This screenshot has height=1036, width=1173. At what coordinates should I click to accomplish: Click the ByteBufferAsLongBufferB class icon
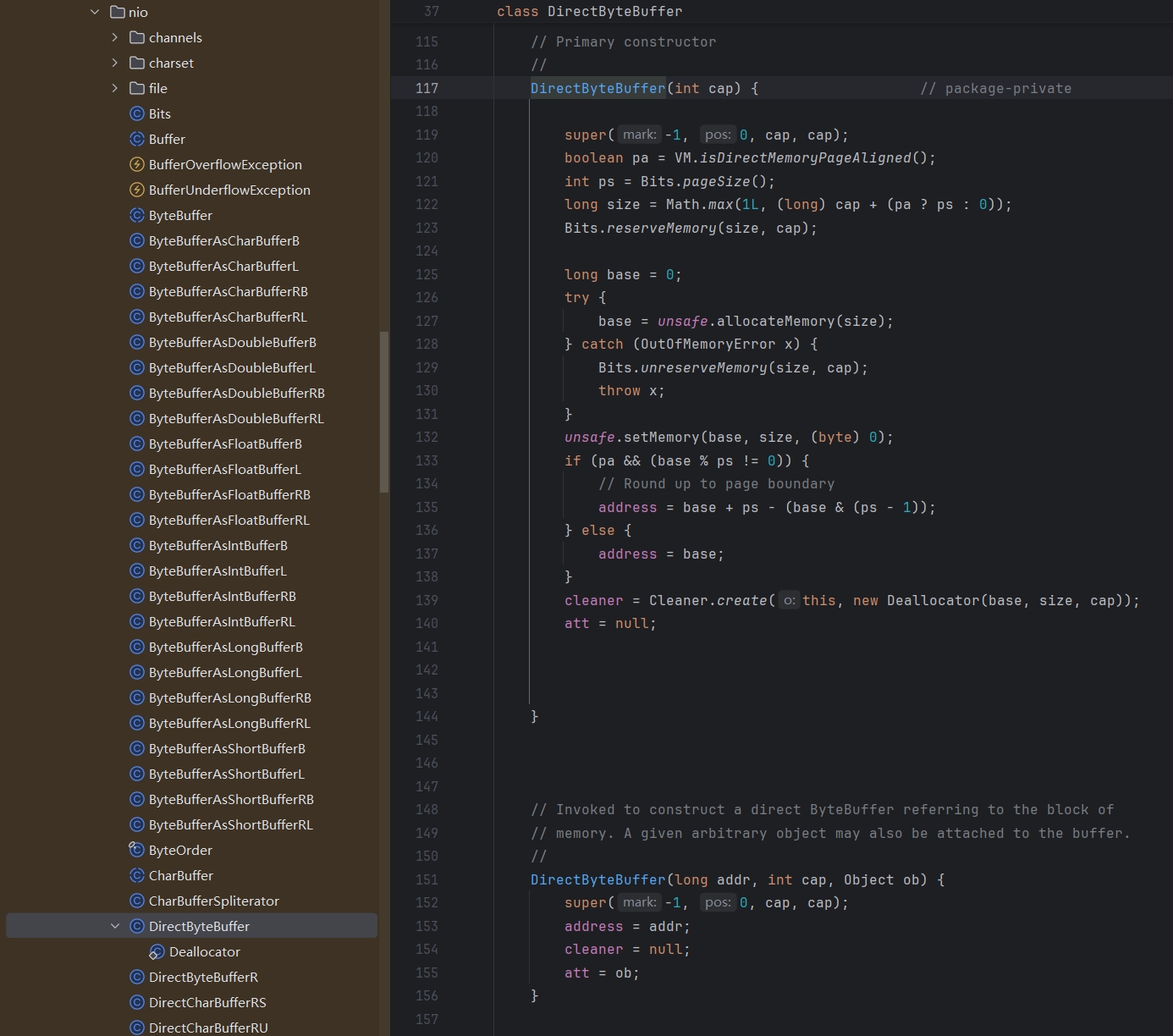point(137,647)
